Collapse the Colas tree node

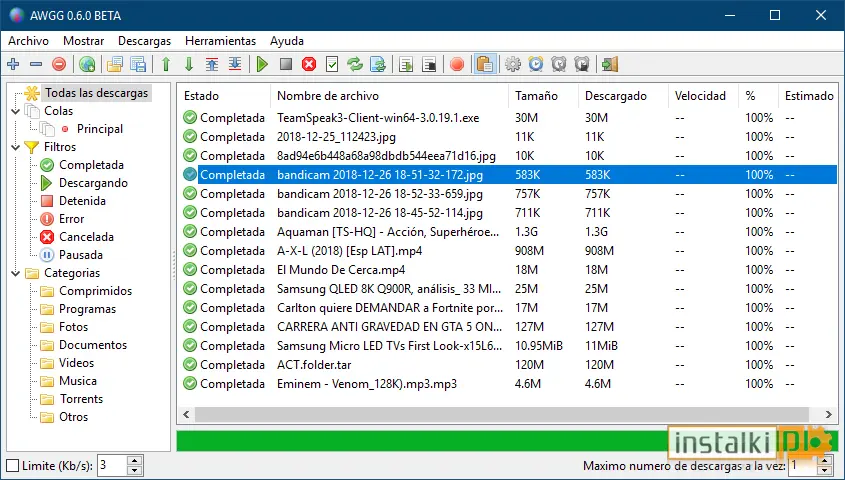coord(16,111)
